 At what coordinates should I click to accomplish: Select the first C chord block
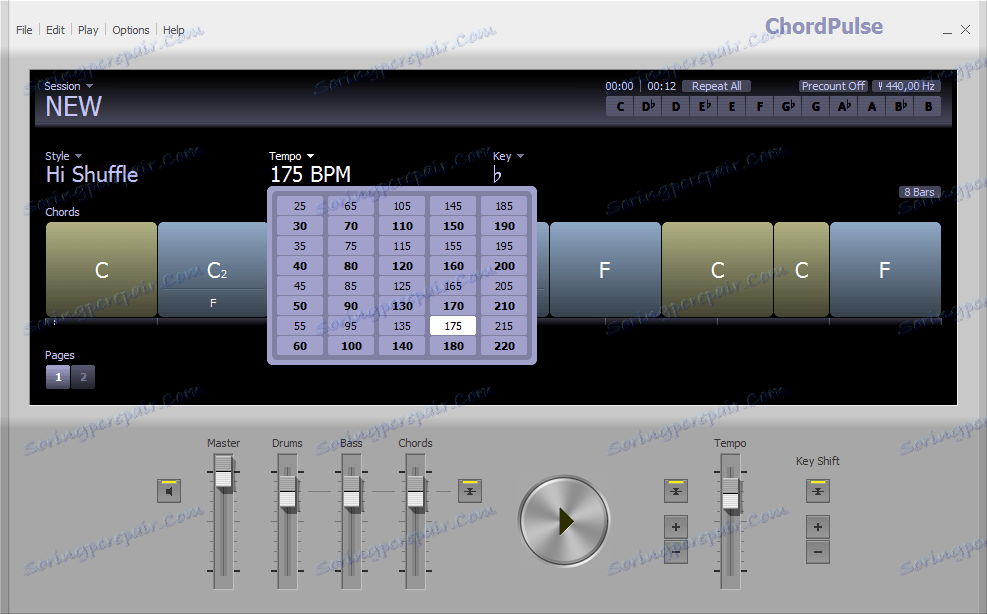pyautogui.click(x=101, y=270)
